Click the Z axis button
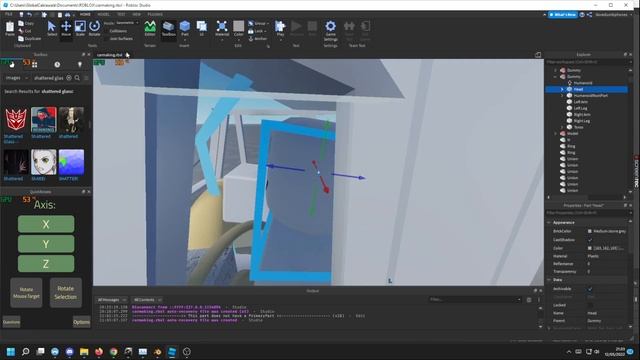Viewport: 640px width, 360px height. [x=46, y=264]
